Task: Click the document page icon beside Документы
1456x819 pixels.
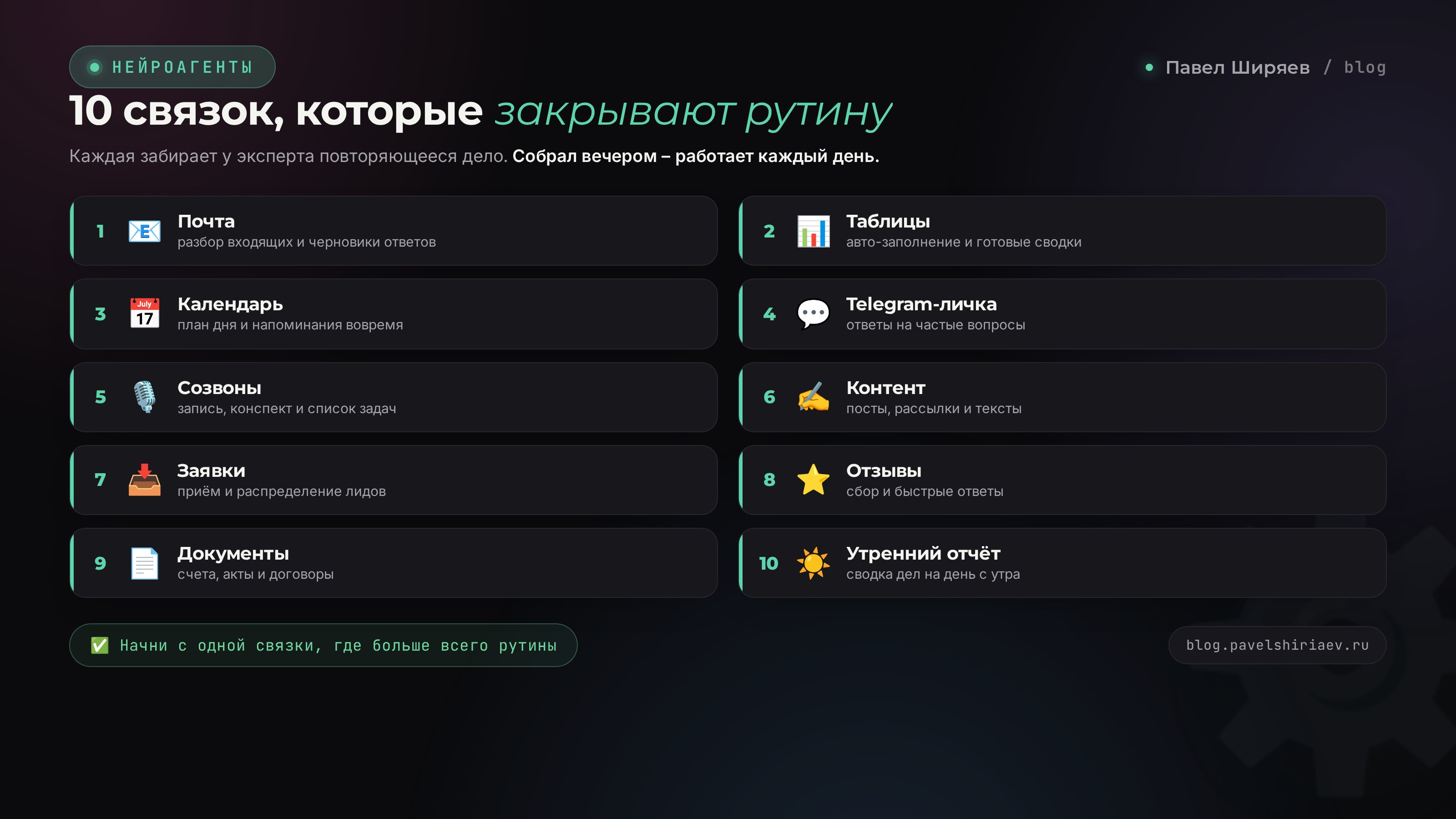Action: coord(144,563)
